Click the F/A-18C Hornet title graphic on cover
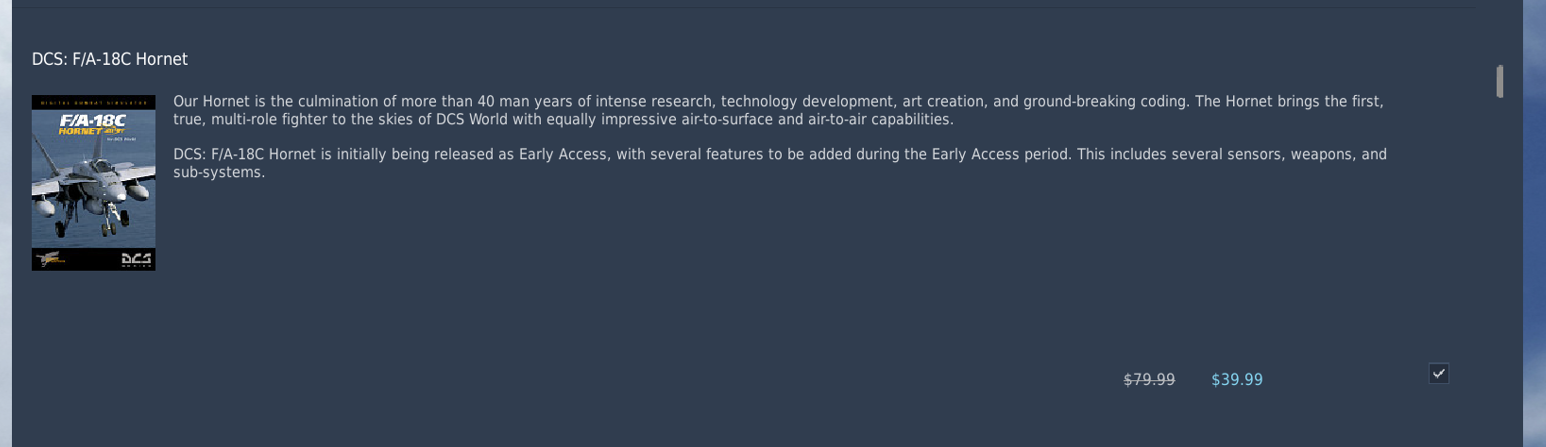1546x447 pixels. (x=93, y=125)
